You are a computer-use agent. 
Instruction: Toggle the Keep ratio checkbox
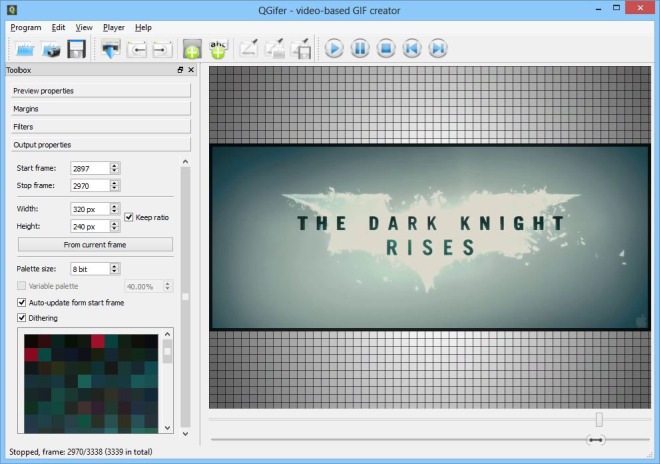129,217
